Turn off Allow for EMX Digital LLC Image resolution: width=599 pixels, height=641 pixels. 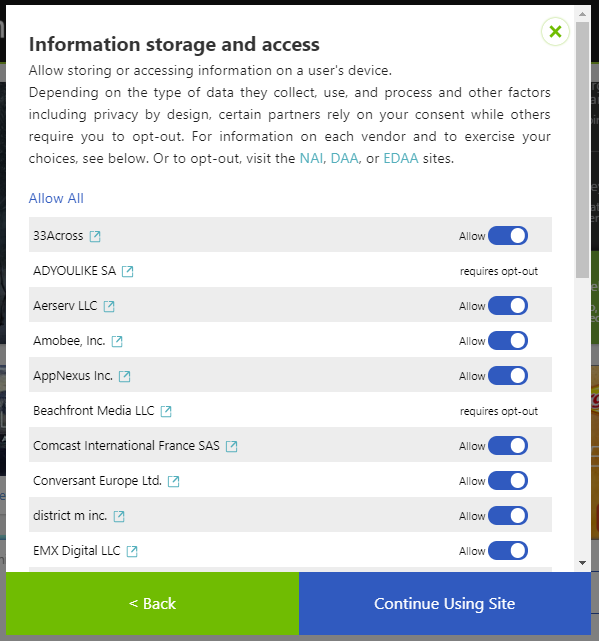[x=508, y=551]
